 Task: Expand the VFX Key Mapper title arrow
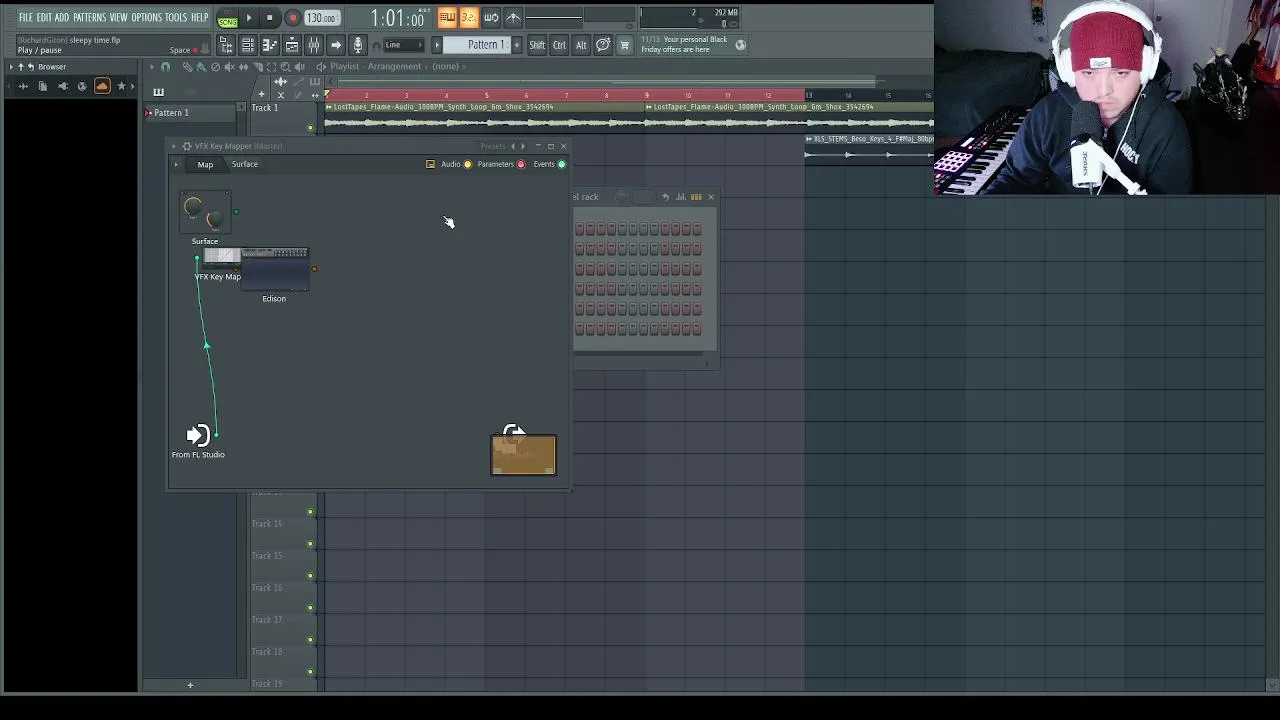coord(175,146)
